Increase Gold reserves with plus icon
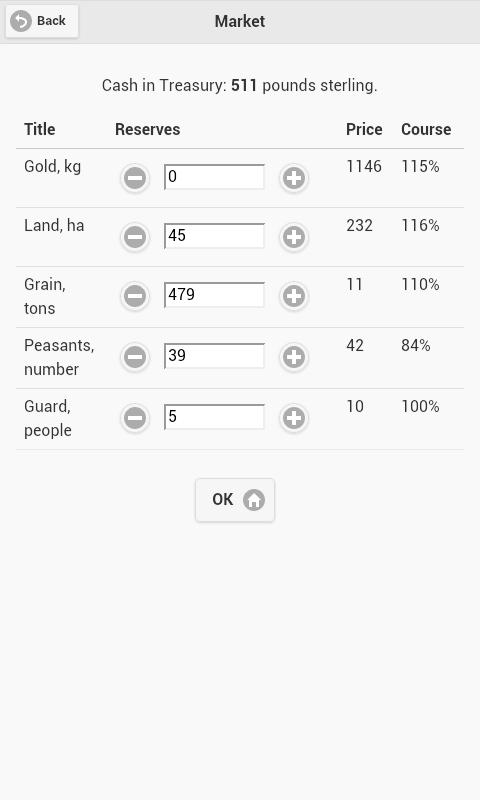This screenshot has width=480, height=800. click(294, 178)
